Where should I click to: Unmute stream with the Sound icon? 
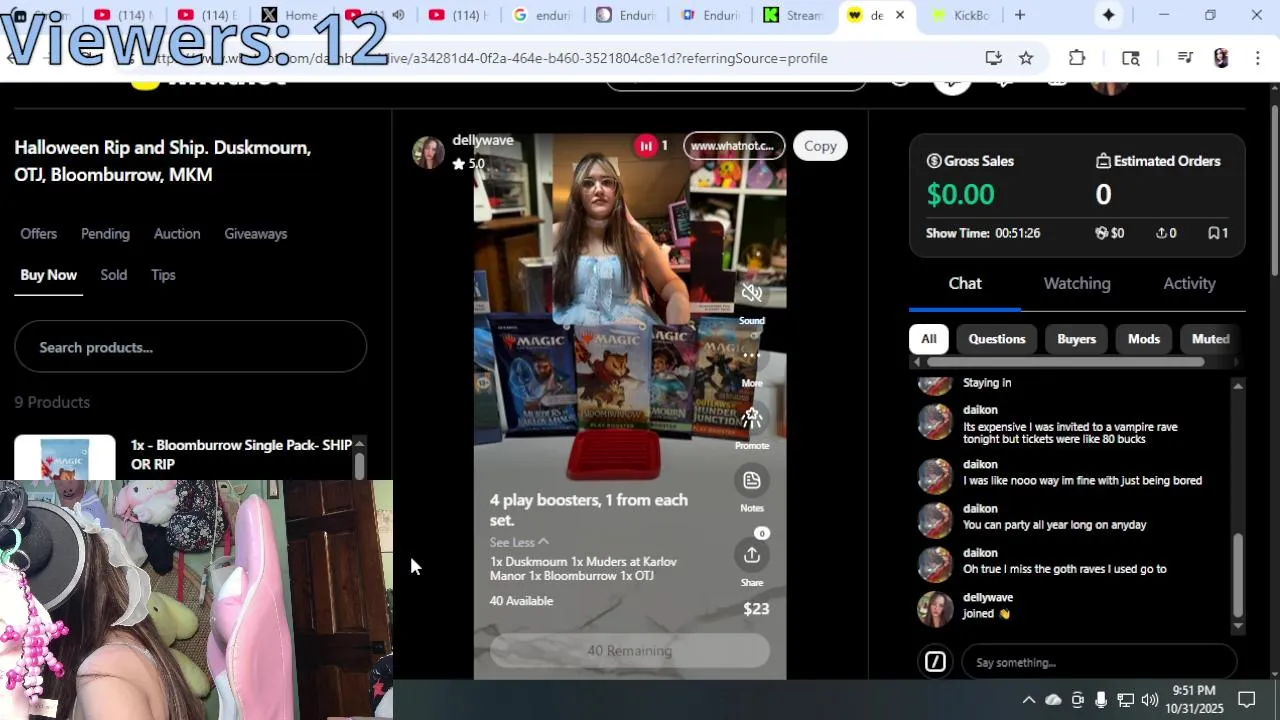pos(752,293)
